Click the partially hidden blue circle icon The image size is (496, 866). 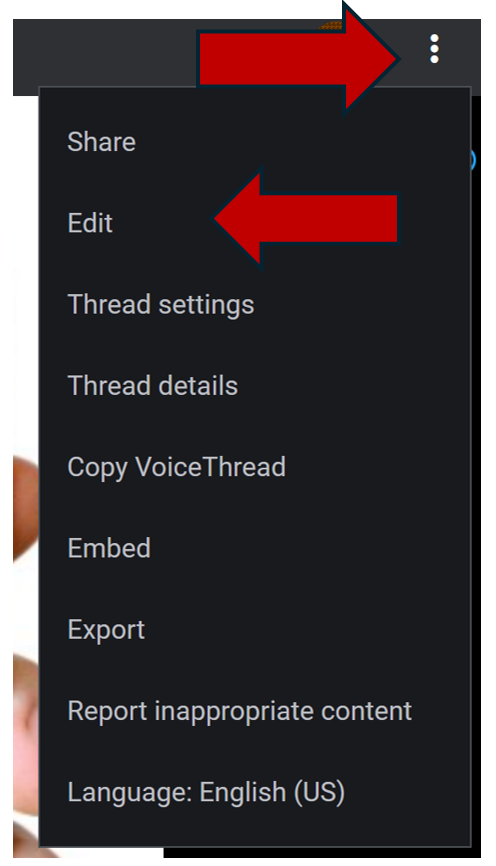pyautogui.click(x=473, y=160)
